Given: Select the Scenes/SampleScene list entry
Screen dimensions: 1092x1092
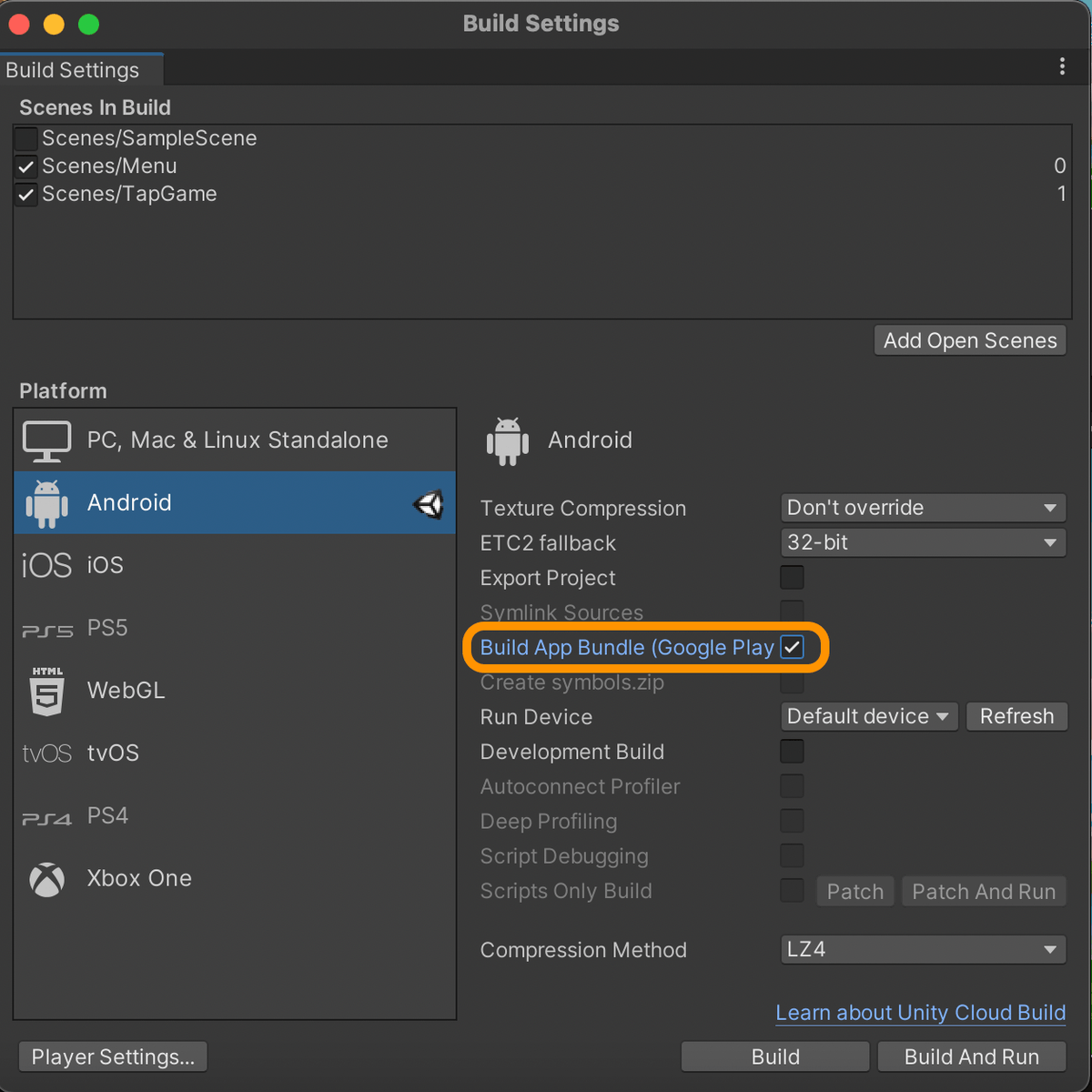Looking at the screenshot, I should 148,138.
